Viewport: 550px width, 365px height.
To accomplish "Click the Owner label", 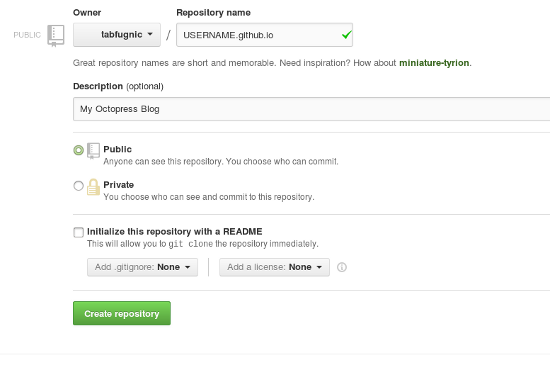I will pyautogui.click(x=87, y=13).
